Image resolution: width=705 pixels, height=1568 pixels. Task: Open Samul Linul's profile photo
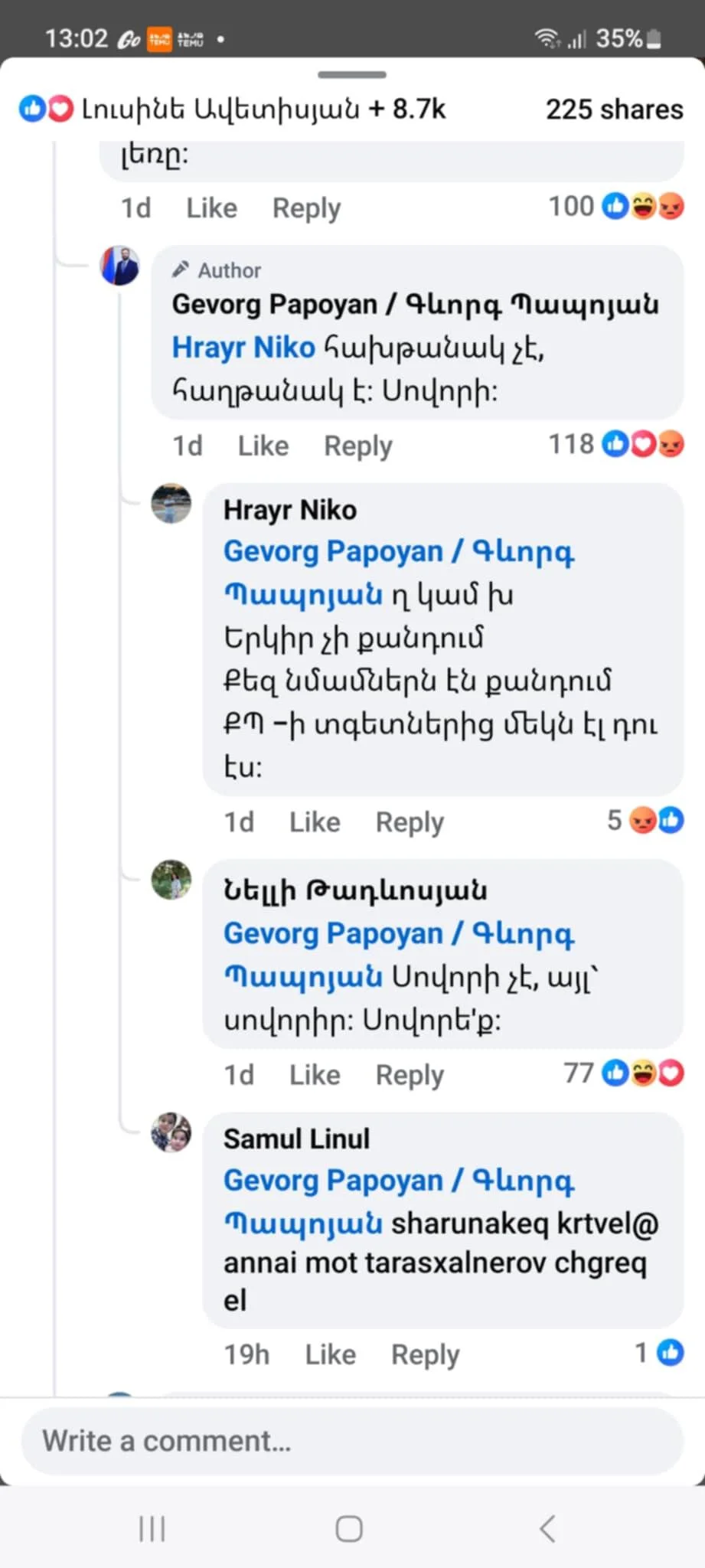(171, 1132)
